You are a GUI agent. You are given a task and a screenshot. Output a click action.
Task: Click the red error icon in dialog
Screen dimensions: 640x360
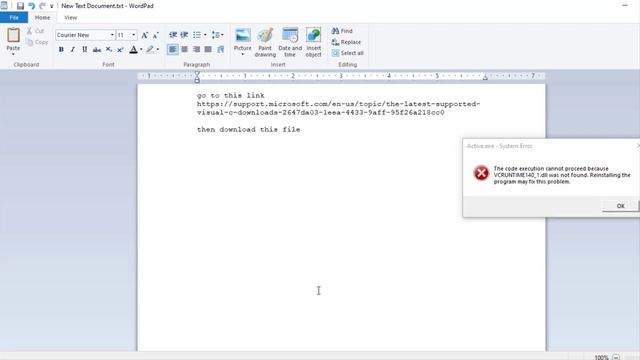[x=481, y=173]
